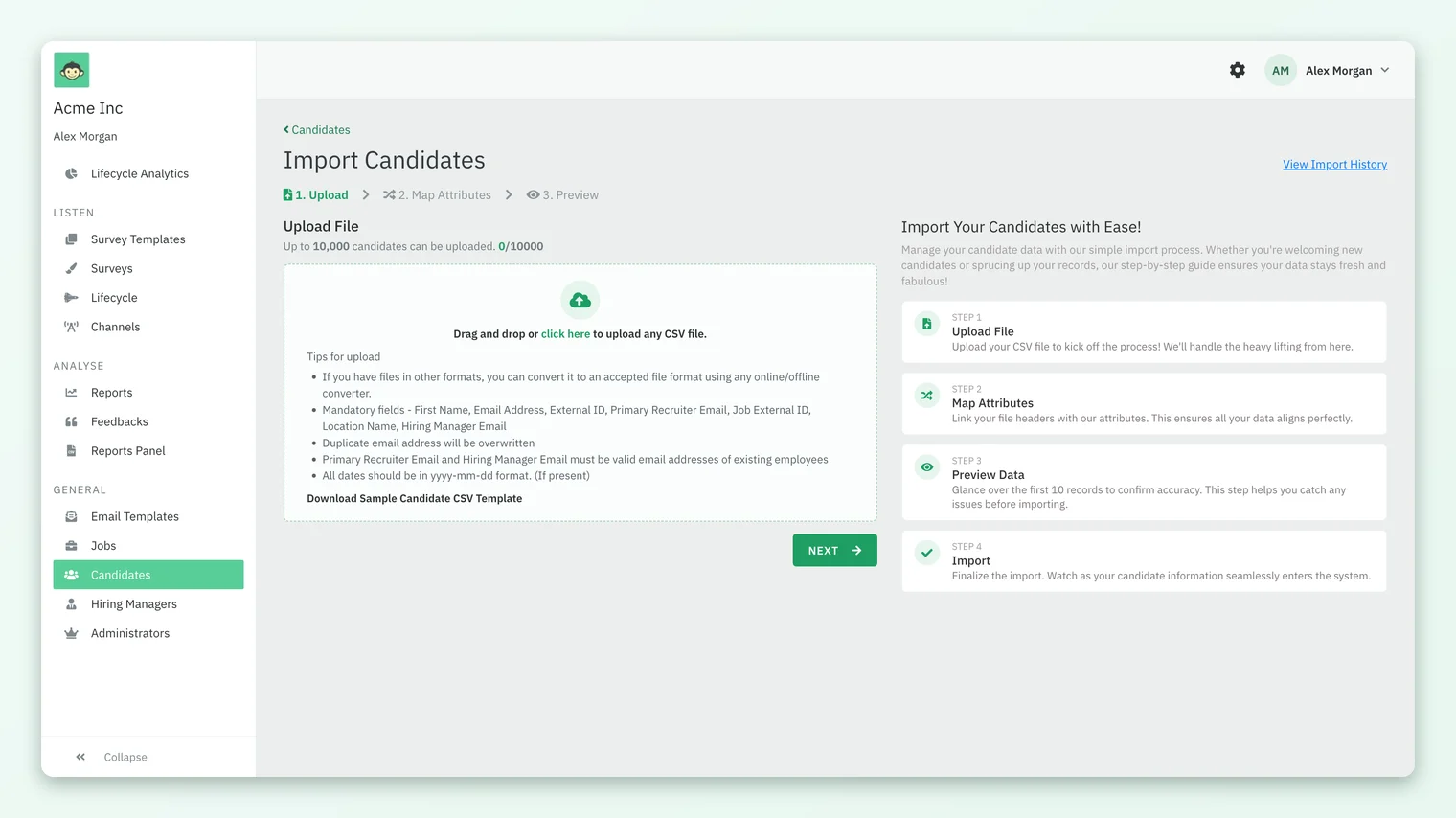The height and width of the screenshot is (818, 1456).
Task: Click Surveys brush icon
Action: coord(71,268)
